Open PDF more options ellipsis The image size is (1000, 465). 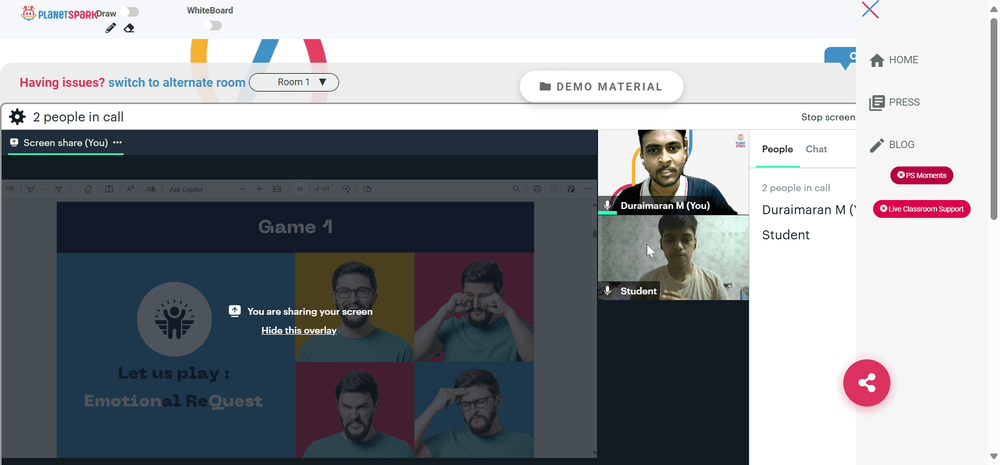pos(588,189)
